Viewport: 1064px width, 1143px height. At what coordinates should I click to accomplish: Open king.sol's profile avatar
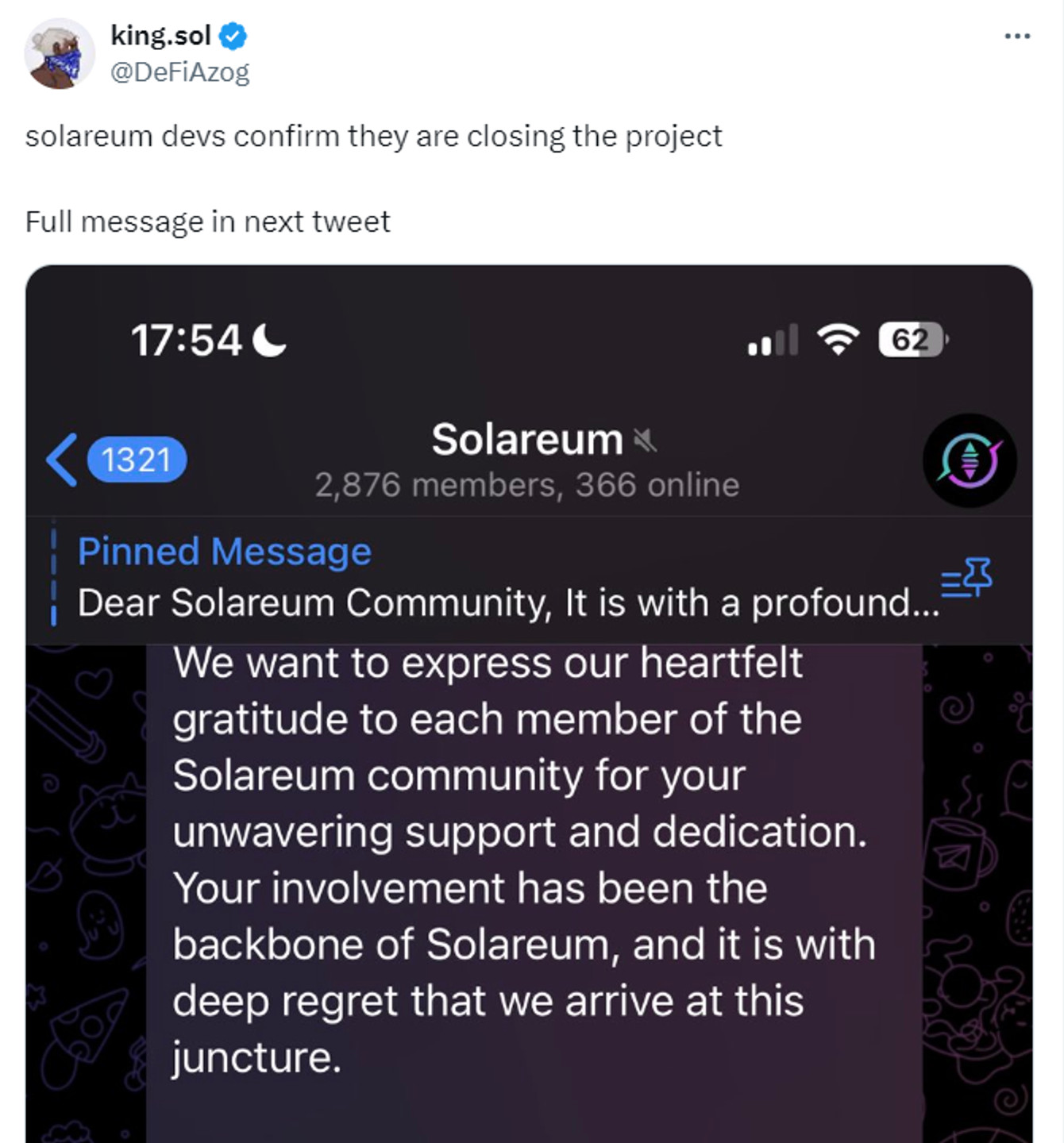[60, 54]
